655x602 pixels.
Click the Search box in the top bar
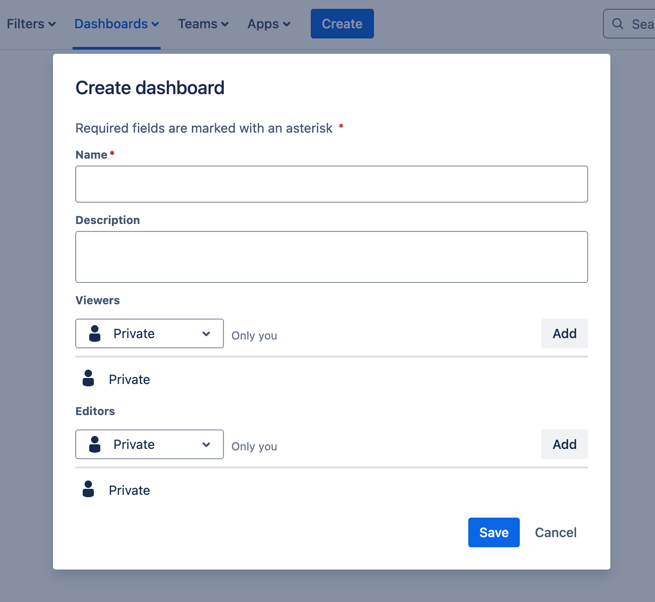tap(640, 24)
